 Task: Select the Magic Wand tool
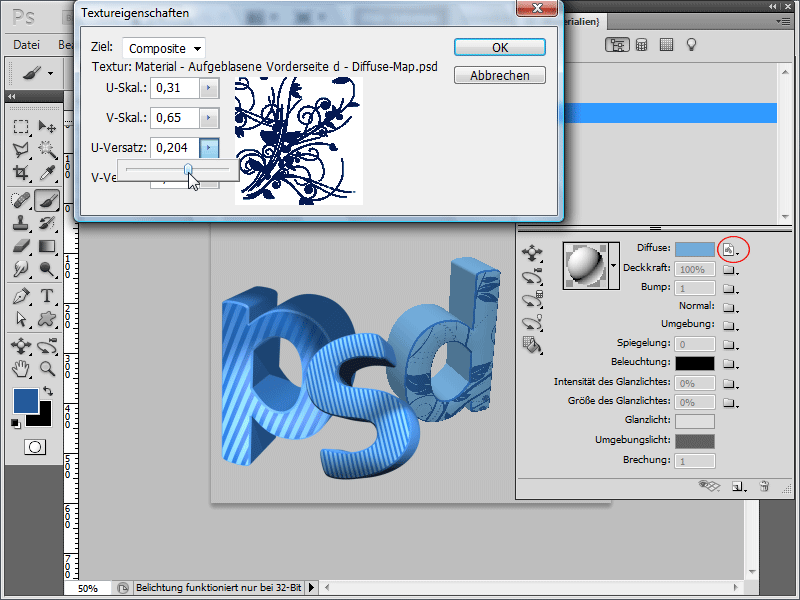pos(47,149)
